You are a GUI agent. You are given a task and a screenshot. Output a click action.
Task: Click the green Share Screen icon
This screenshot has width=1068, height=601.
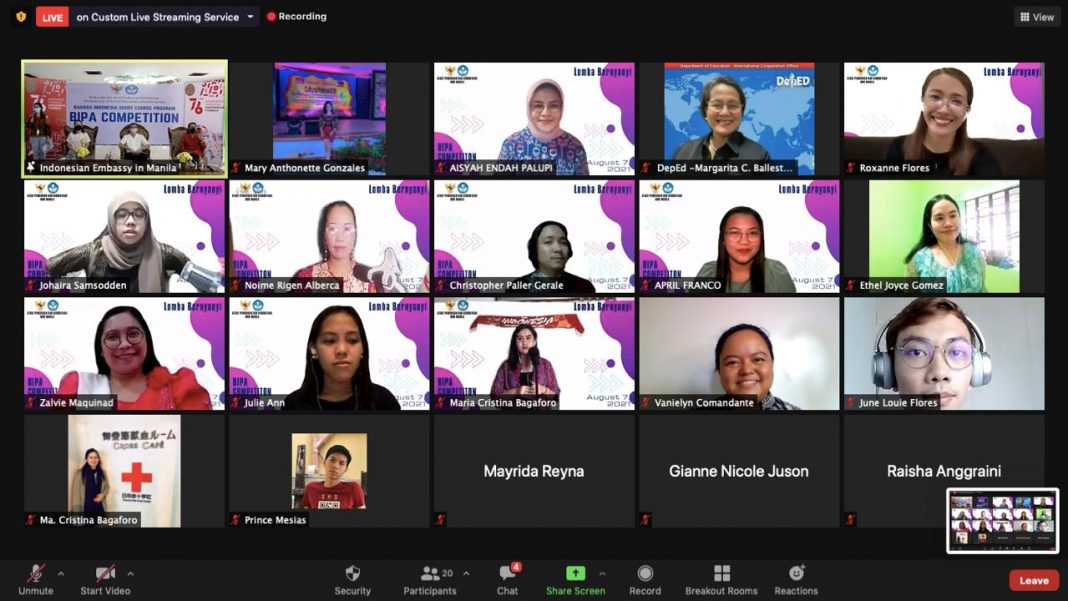pyautogui.click(x=575, y=574)
